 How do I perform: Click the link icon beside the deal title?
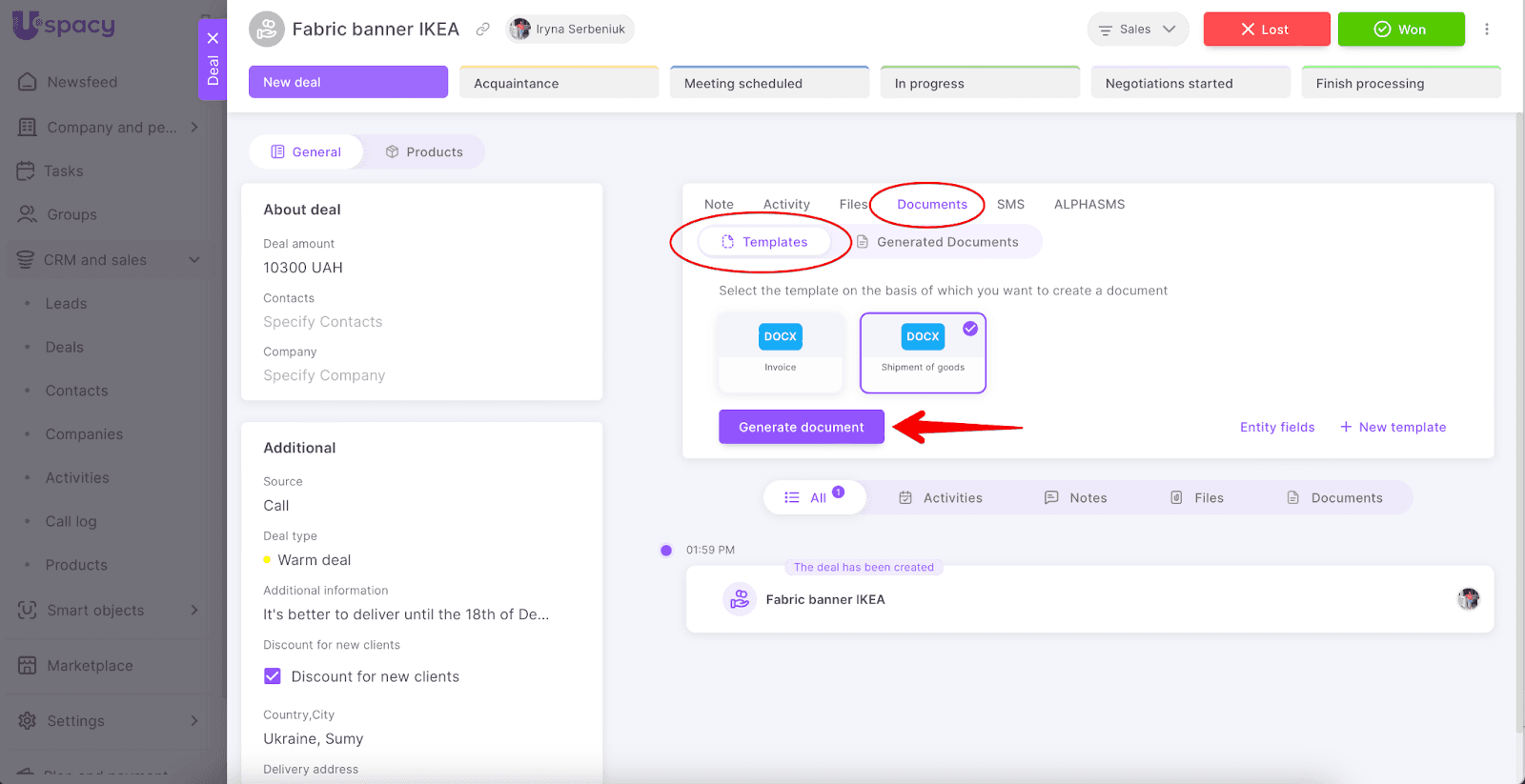[483, 30]
